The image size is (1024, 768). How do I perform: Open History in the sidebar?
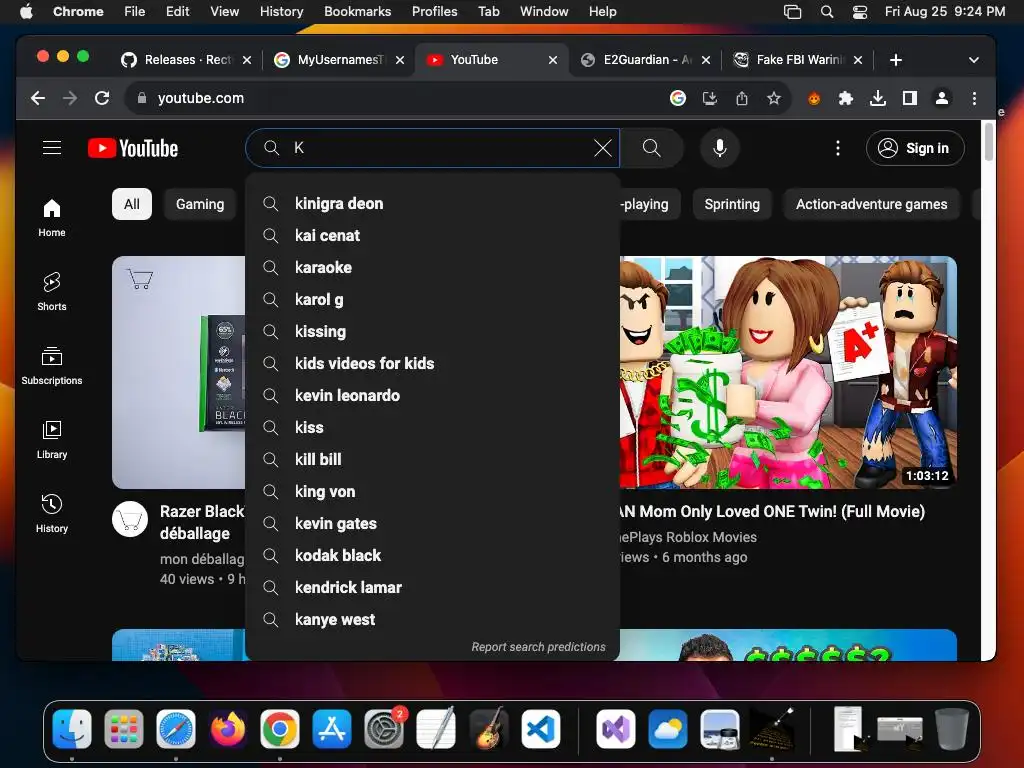click(52, 513)
